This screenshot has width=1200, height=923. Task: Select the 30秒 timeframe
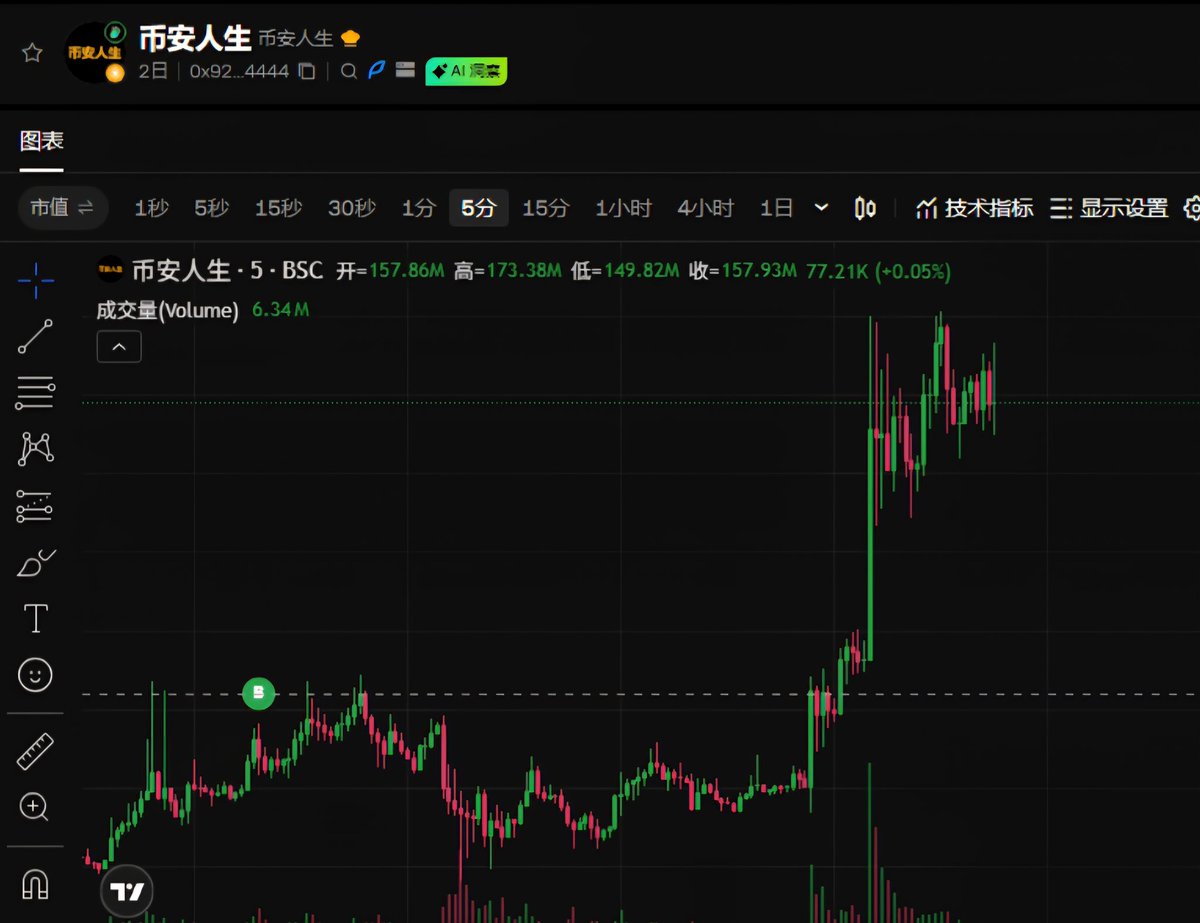click(352, 208)
